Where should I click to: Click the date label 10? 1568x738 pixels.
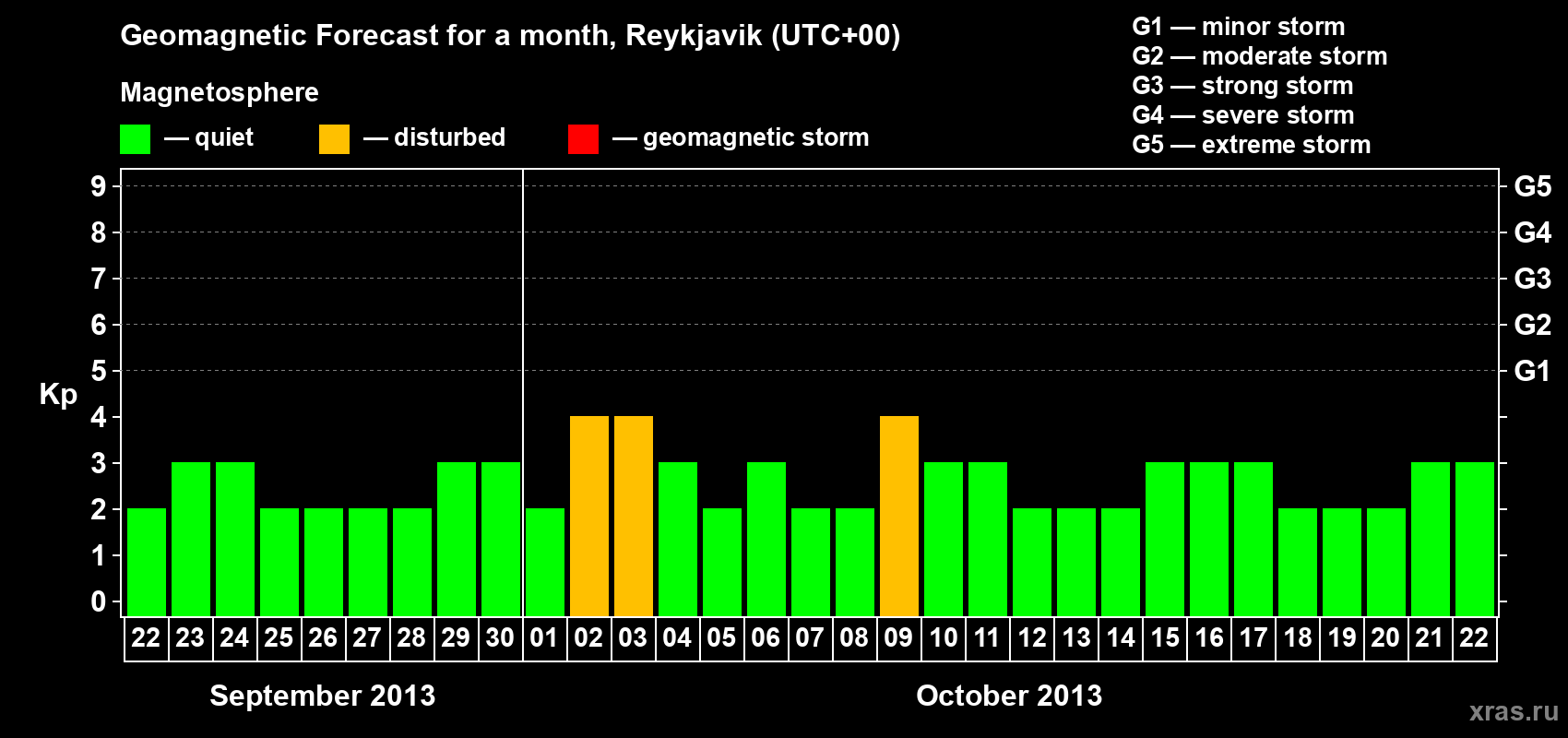(x=943, y=637)
